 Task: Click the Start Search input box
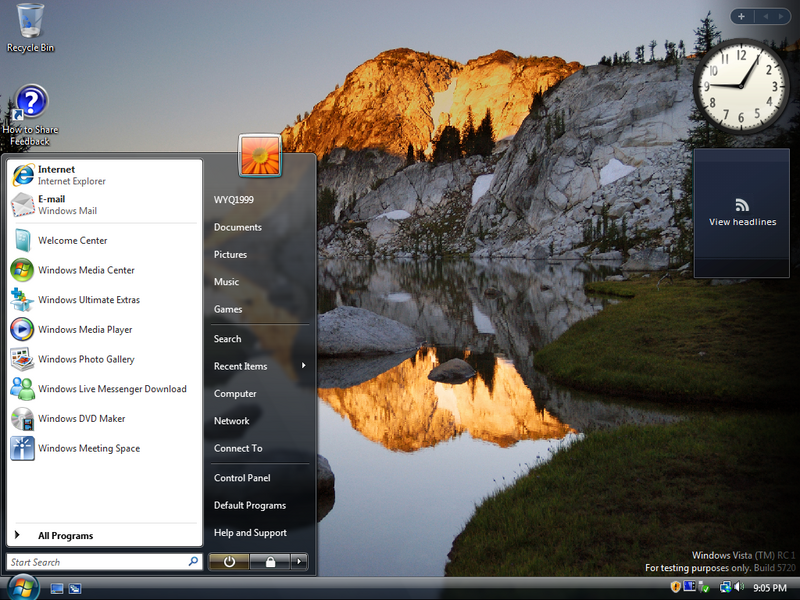96,562
